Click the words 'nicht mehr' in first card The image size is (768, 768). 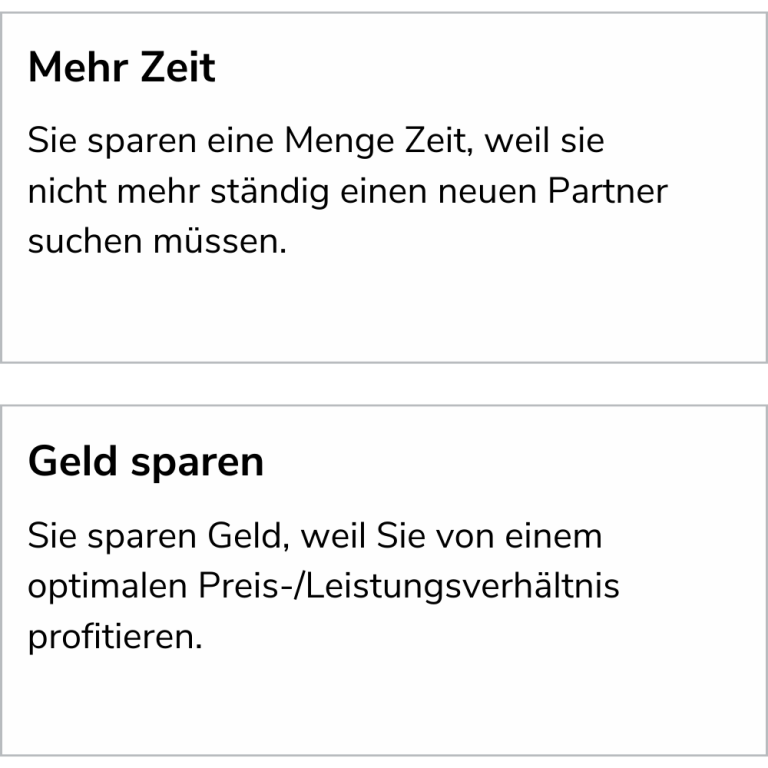[114, 191]
